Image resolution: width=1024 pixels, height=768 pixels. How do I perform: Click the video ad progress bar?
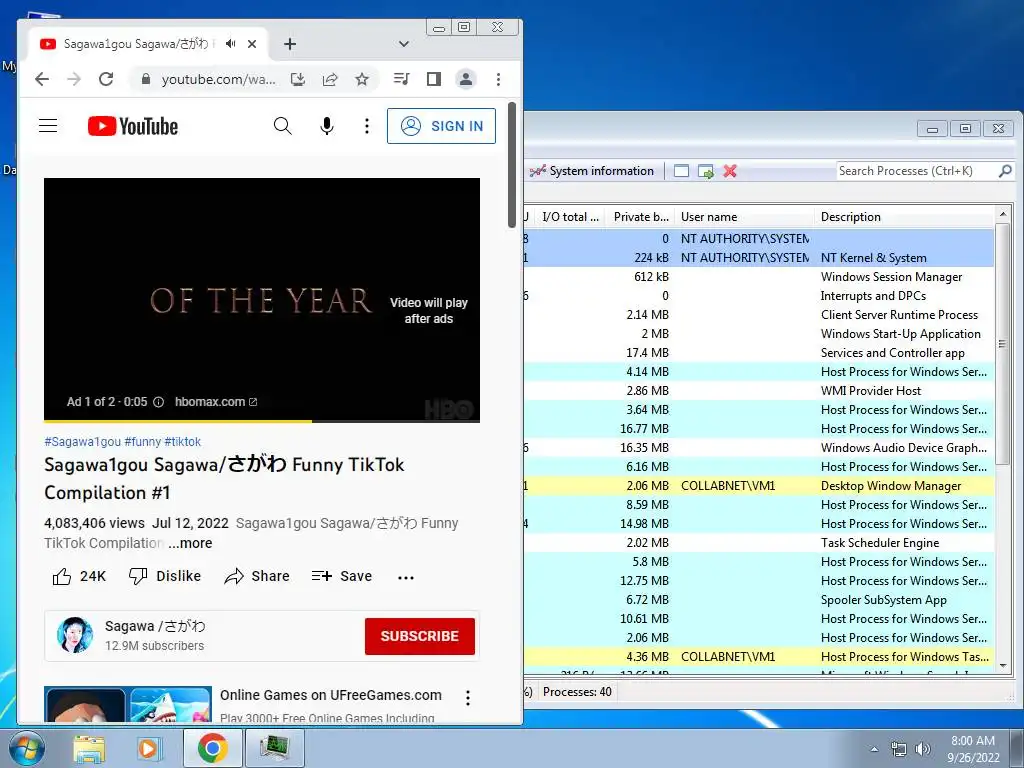point(262,421)
